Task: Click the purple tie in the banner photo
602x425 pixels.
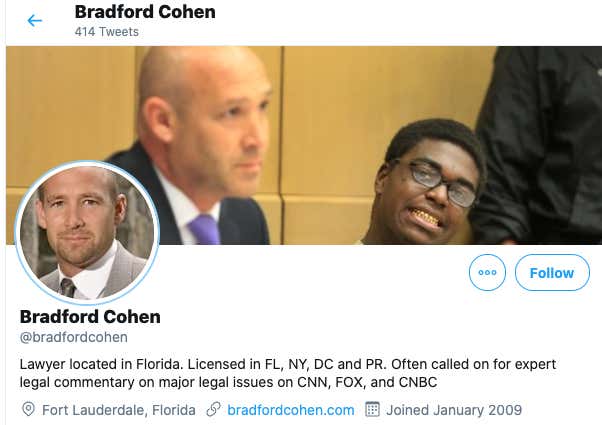Action: pos(205,230)
